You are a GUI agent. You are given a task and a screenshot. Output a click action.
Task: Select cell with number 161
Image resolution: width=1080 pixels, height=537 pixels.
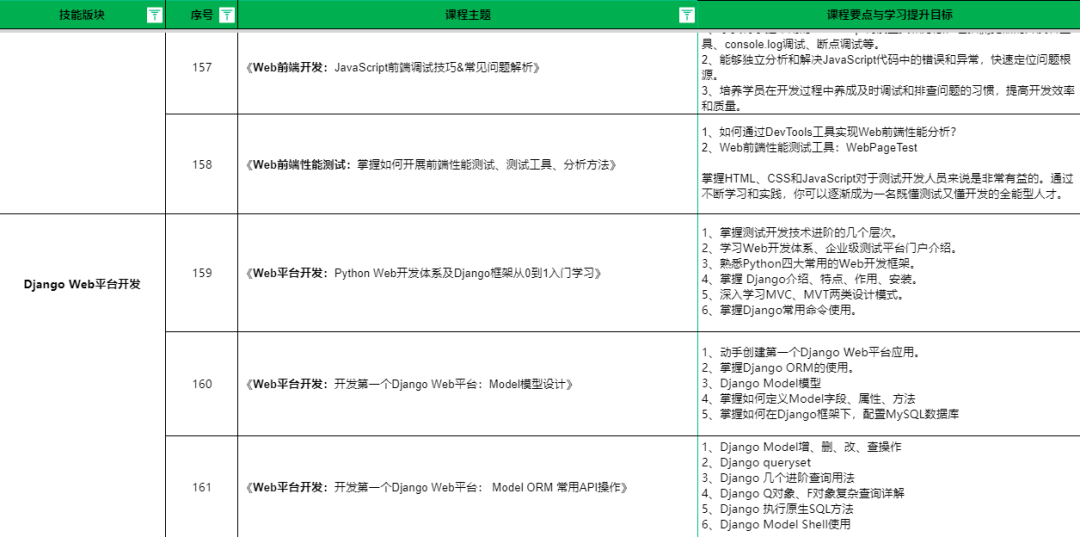click(202, 487)
